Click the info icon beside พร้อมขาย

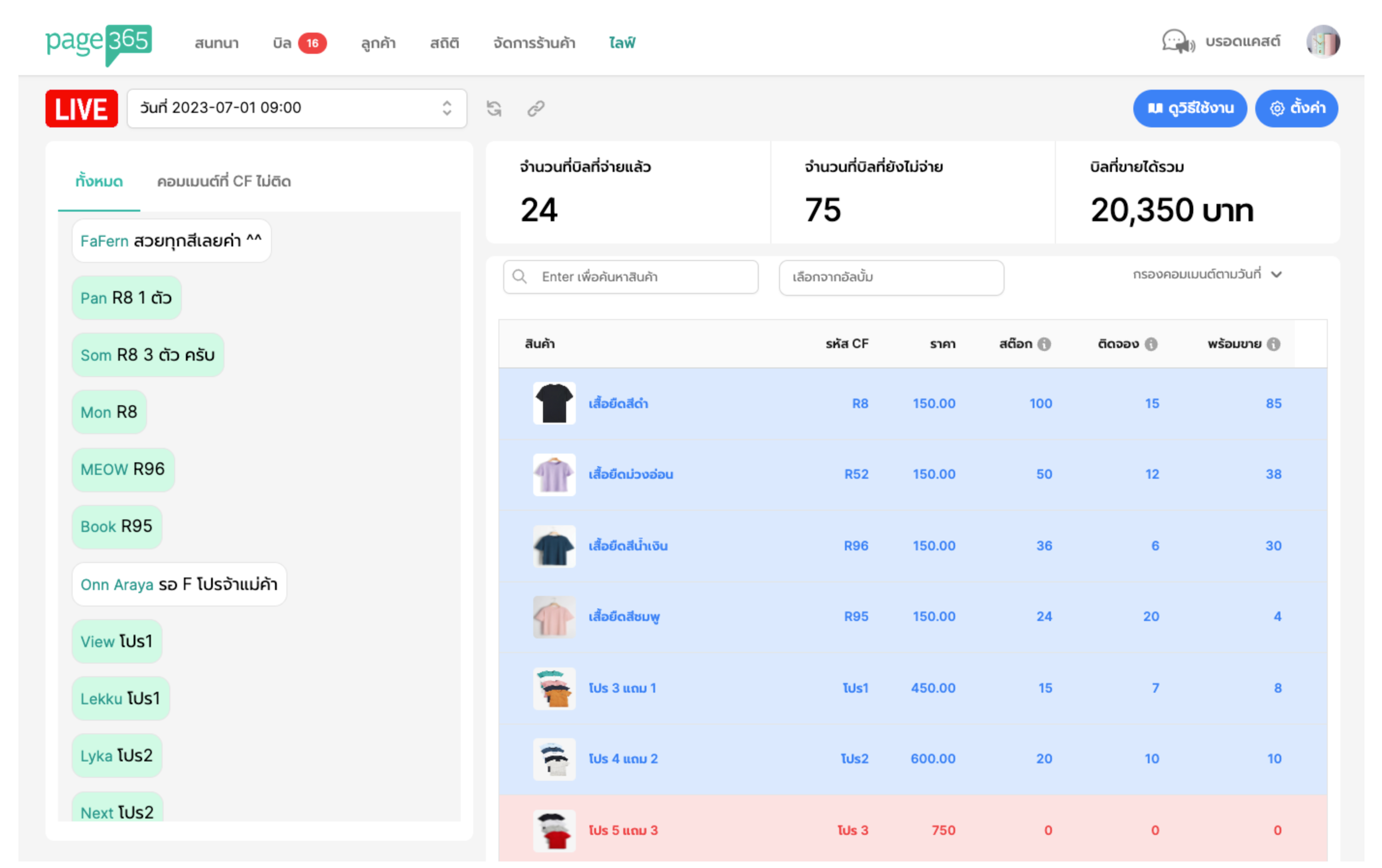coord(1274,344)
